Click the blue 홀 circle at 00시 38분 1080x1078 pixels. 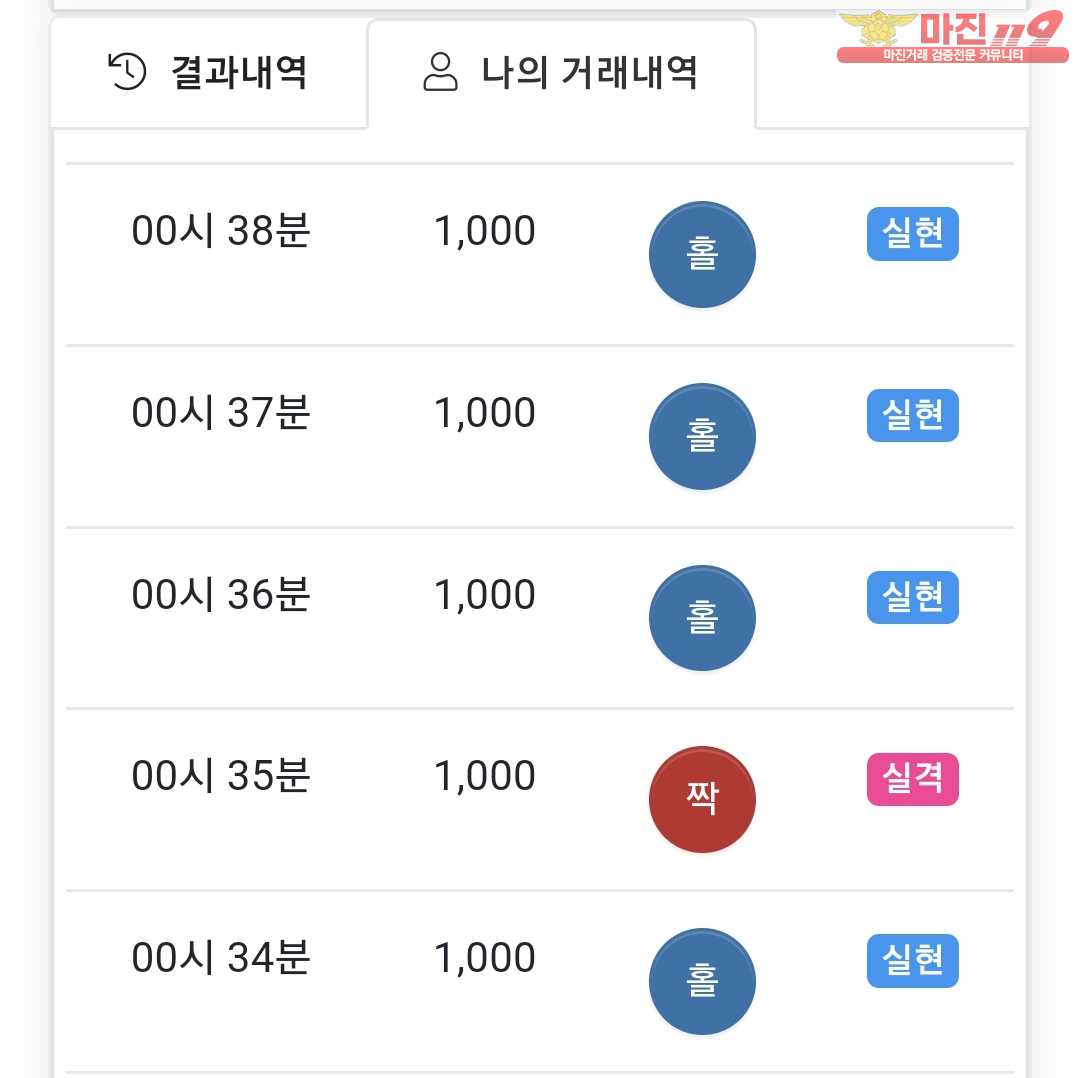tap(702, 254)
